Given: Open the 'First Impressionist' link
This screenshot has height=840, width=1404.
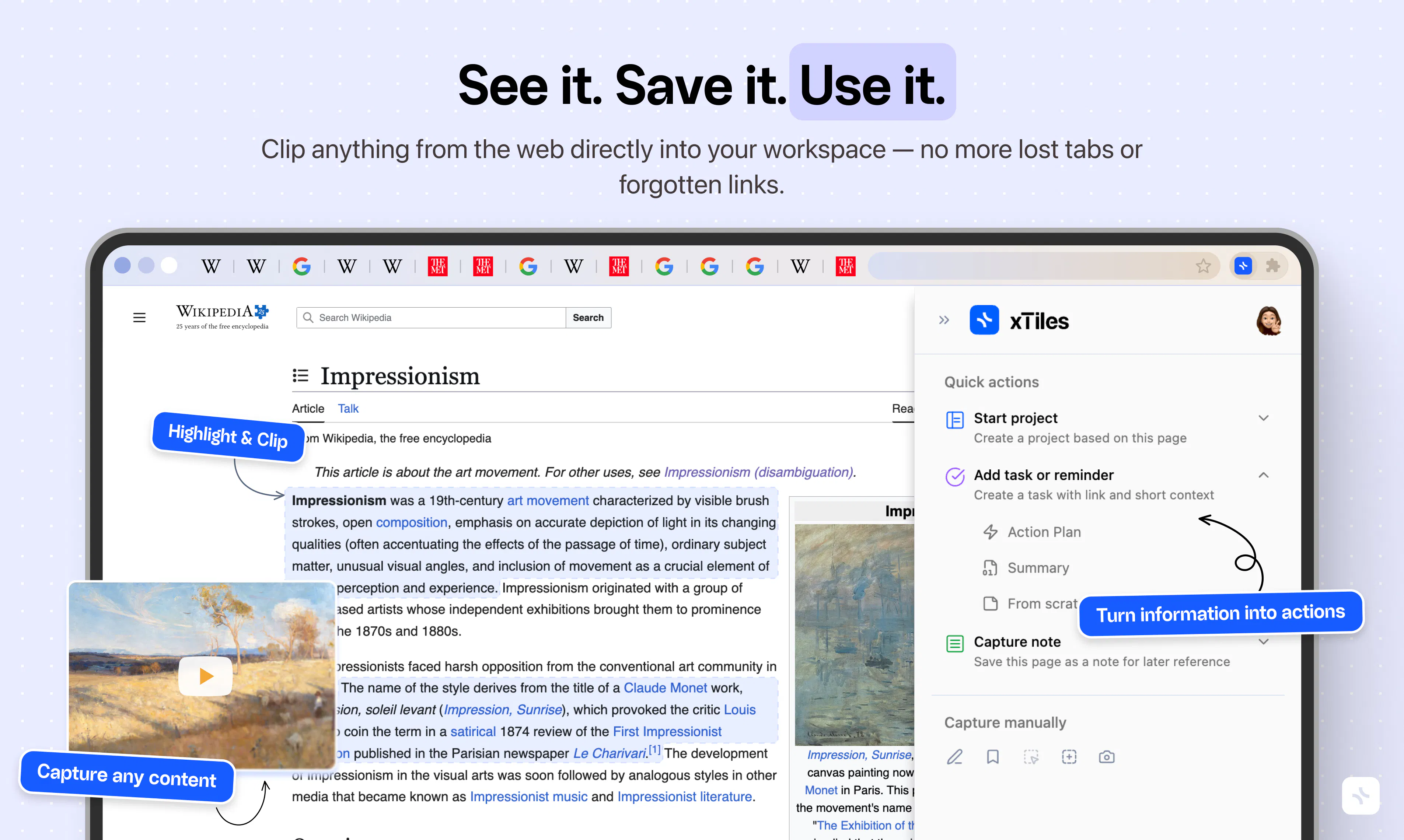Looking at the screenshot, I should pyautogui.click(x=667, y=731).
